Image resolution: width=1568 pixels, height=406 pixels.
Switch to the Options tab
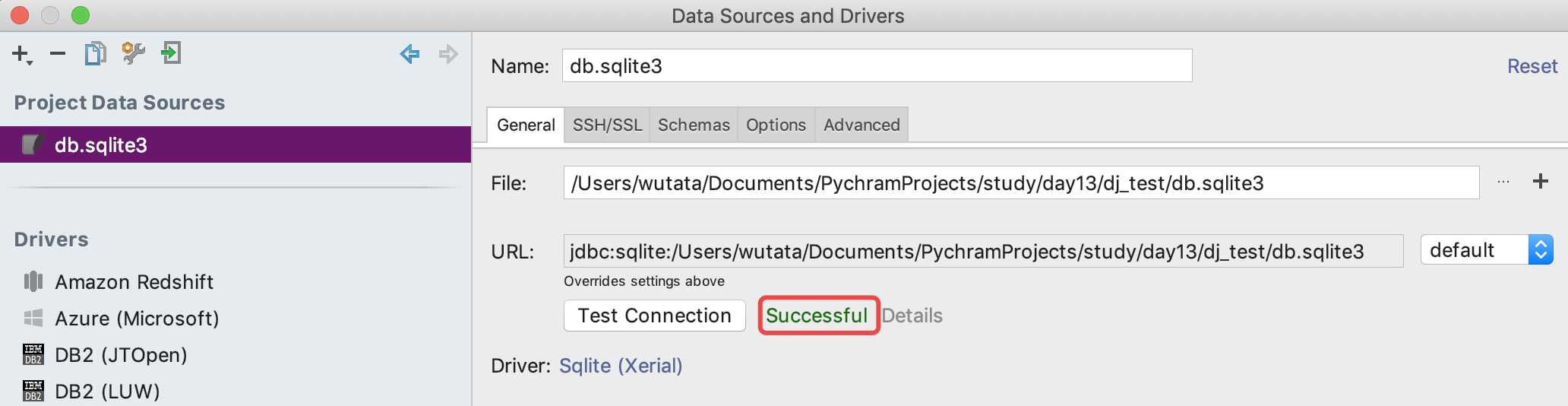pos(776,125)
